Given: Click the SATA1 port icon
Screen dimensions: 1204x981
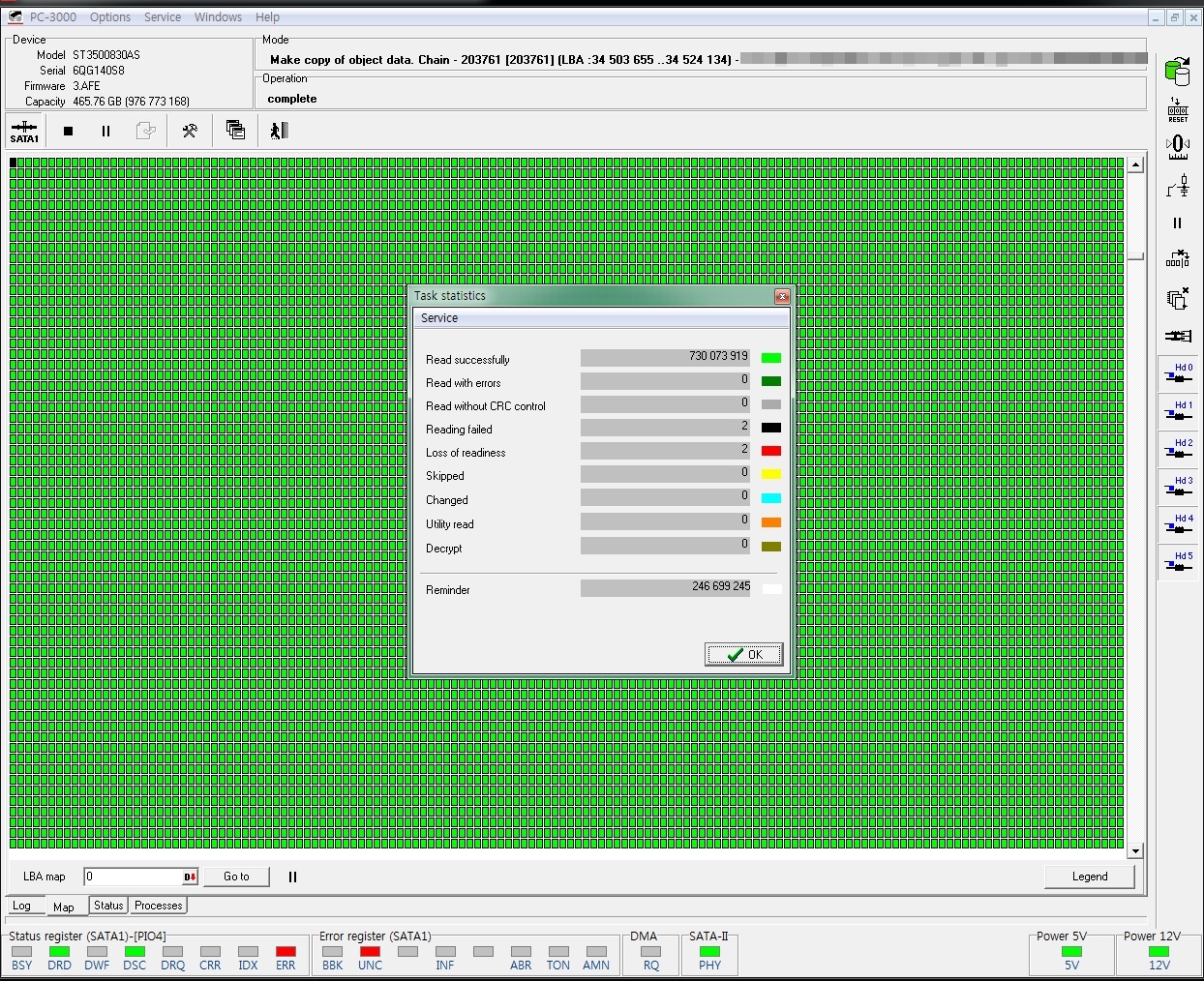Looking at the screenshot, I should click(24, 131).
